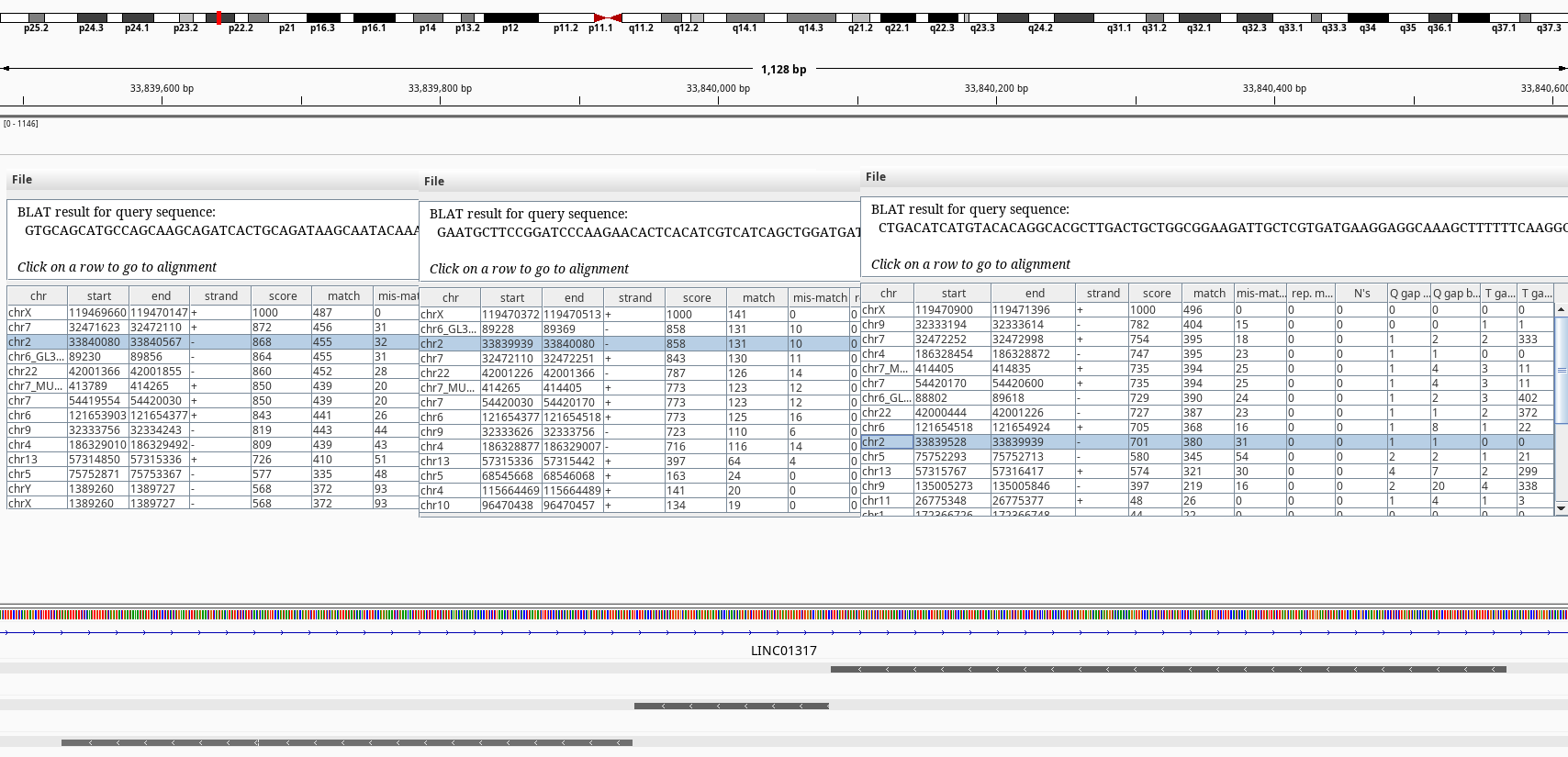Sort GTGCAGCATGCC table by start column
This screenshot has width=1568, height=757.
99,295
